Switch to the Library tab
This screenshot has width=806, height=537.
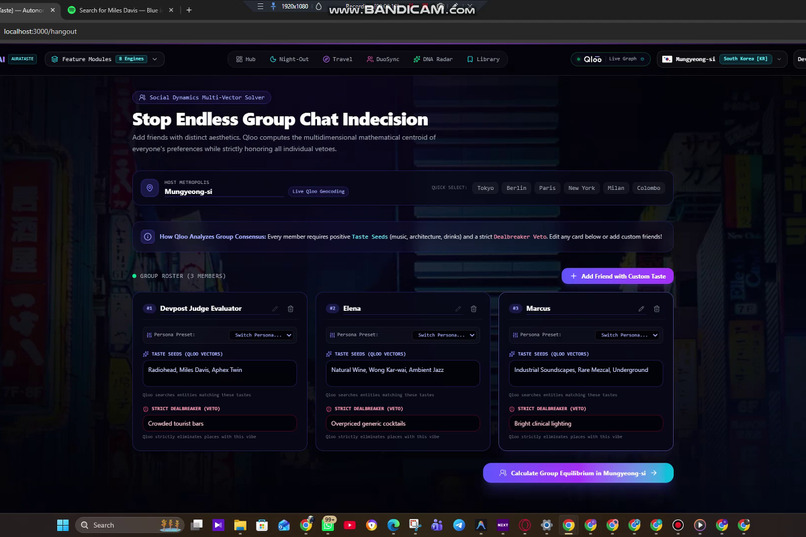pyautogui.click(x=483, y=59)
